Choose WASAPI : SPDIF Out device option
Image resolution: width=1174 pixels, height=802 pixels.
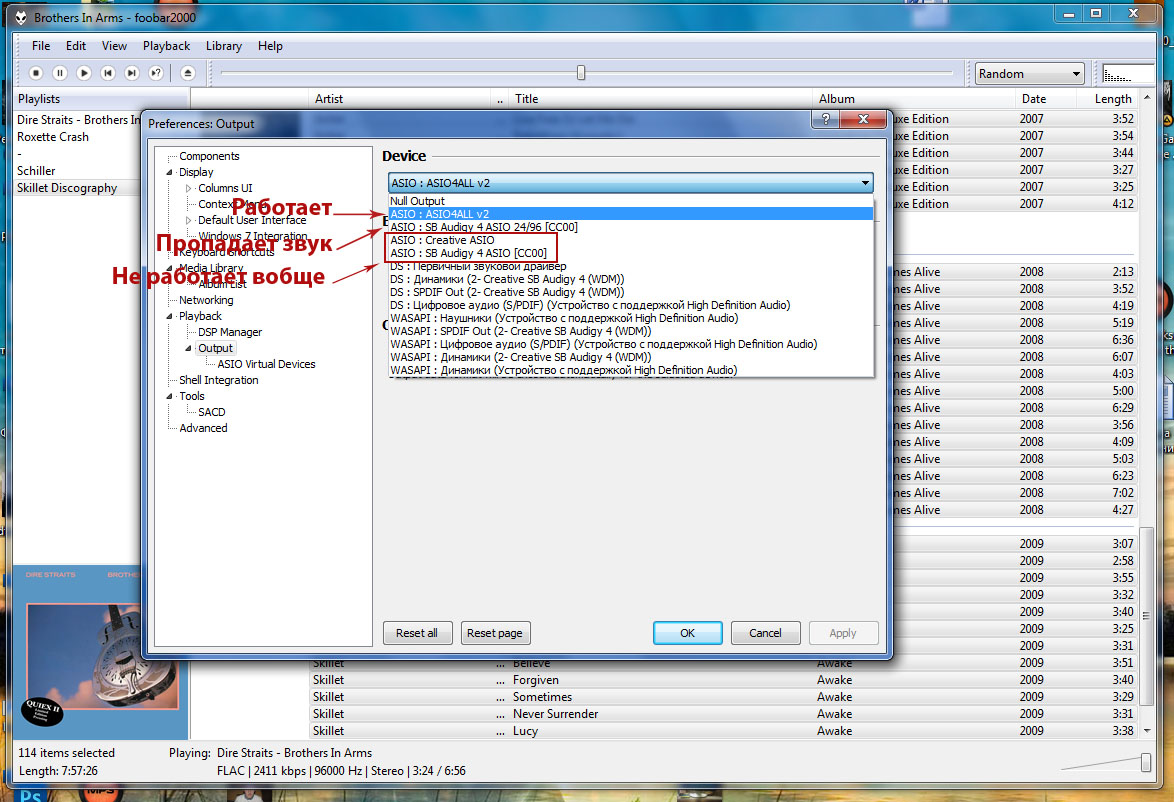[630, 331]
